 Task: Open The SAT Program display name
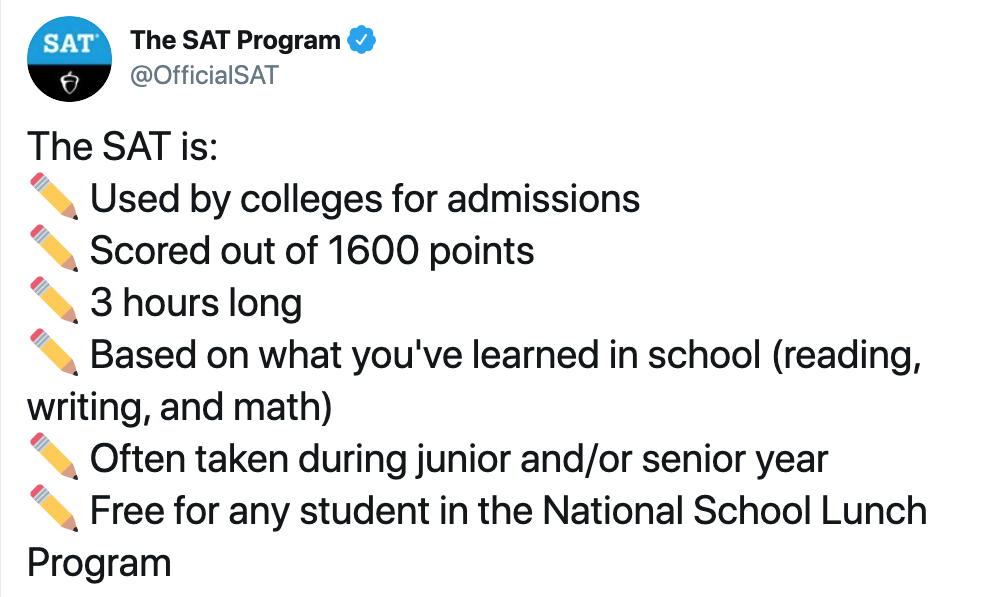click(235, 40)
